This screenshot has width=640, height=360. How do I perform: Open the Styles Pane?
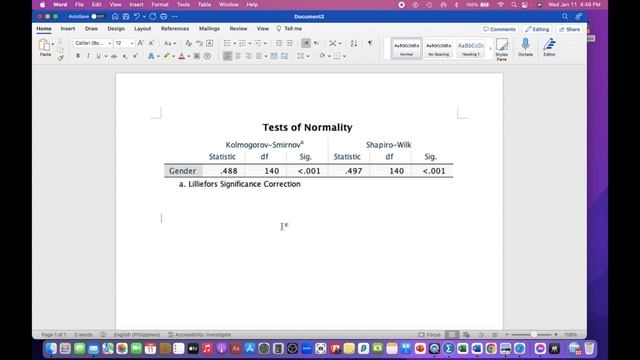(x=502, y=49)
